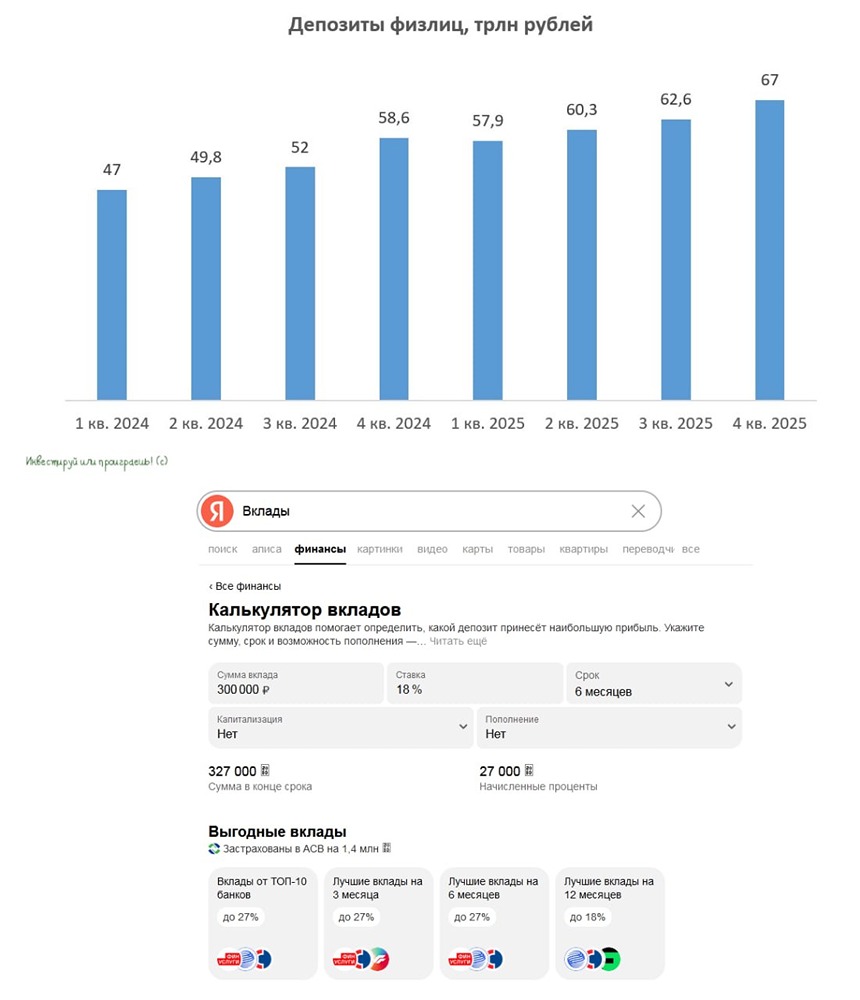The height and width of the screenshot is (1000, 860).
Task: Show more tabs with все
Action: (x=691, y=549)
